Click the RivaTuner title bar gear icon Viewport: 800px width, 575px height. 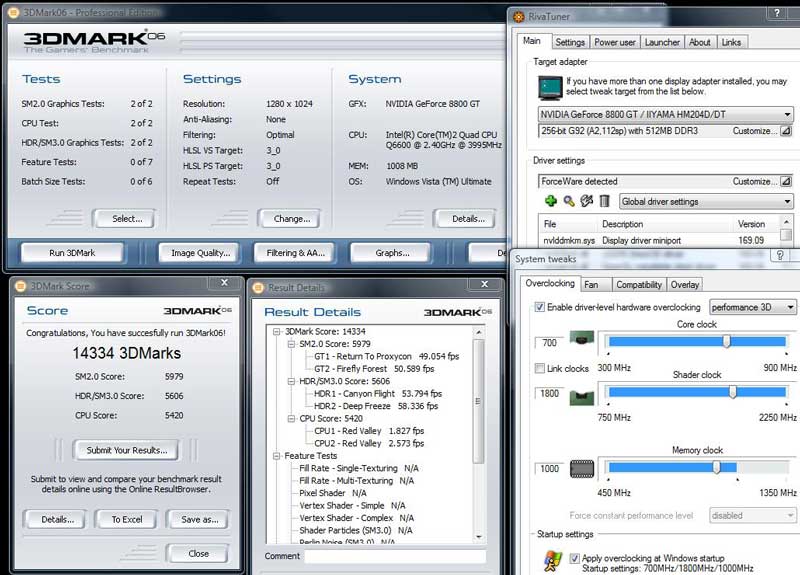[518, 17]
